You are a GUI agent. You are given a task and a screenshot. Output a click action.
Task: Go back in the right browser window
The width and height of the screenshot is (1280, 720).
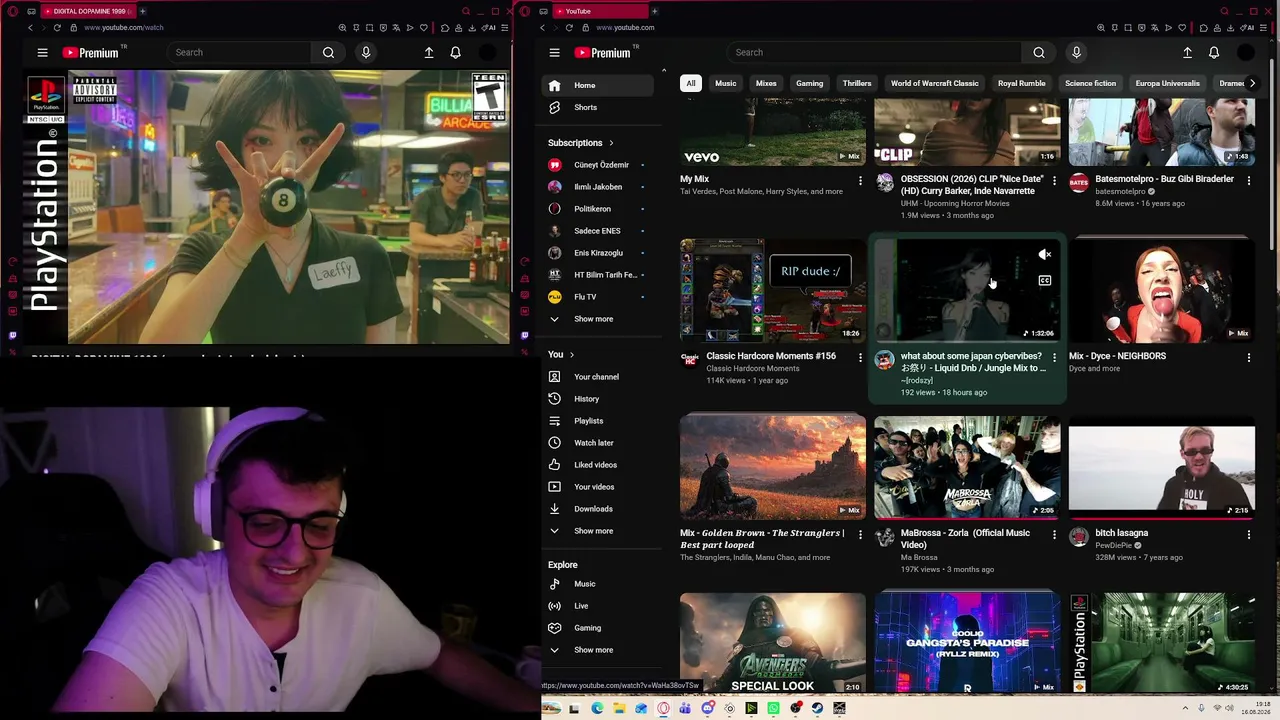coord(543,28)
